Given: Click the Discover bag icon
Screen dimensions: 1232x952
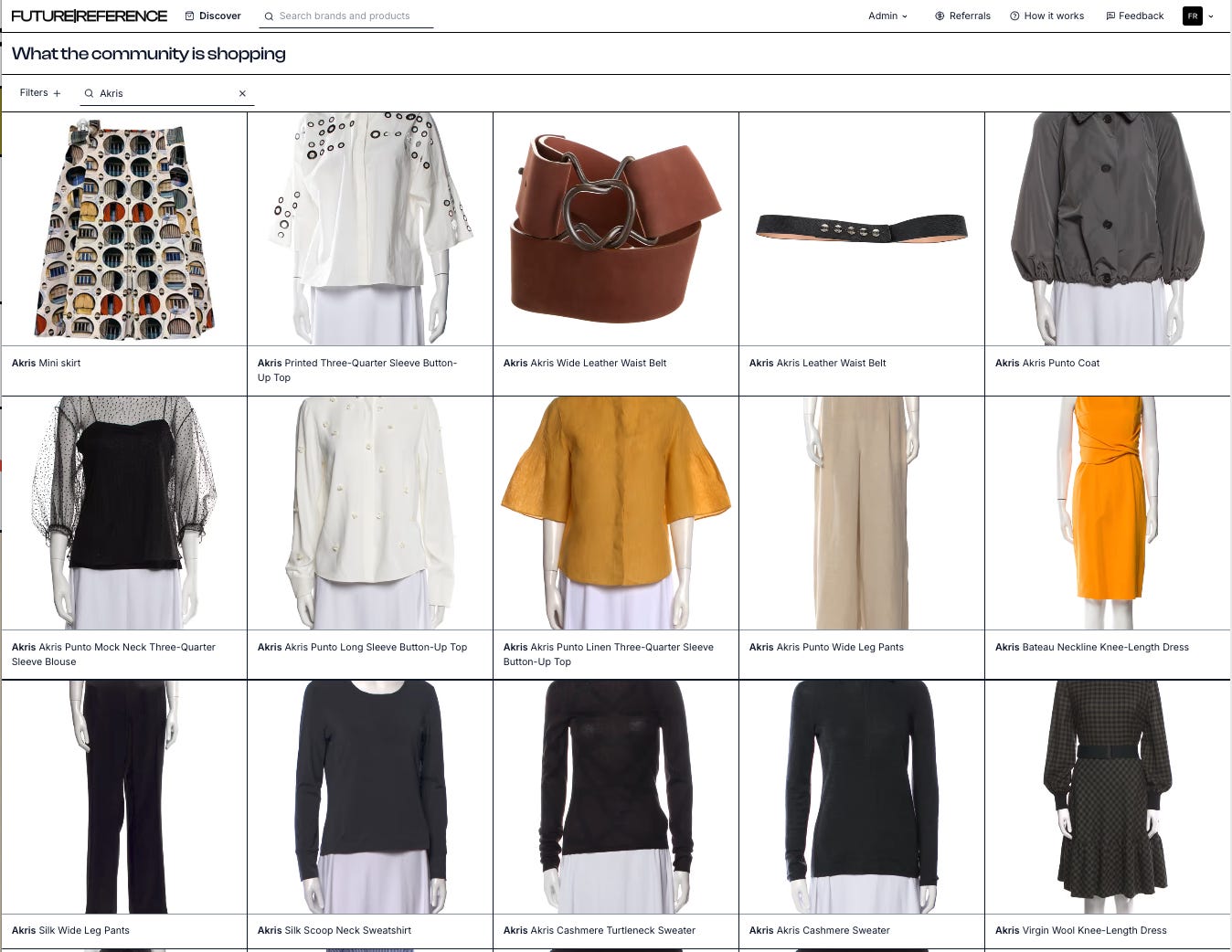Looking at the screenshot, I should click(x=189, y=16).
